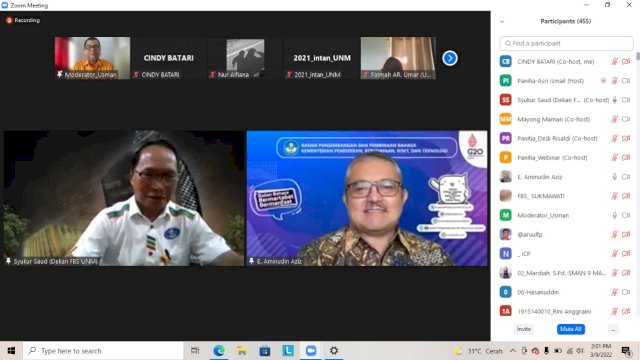Click the Mute All button
The height and width of the screenshot is (360, 640).
(x=571, y=329)
